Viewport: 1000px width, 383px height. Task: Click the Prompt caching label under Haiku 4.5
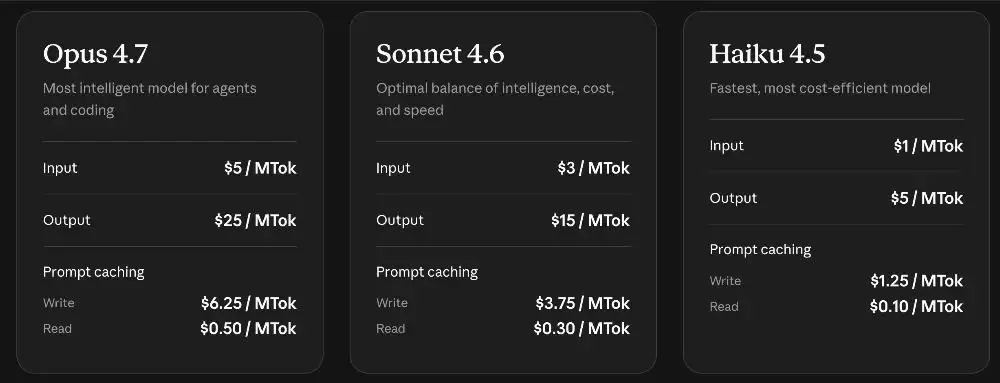click(760, 250)
